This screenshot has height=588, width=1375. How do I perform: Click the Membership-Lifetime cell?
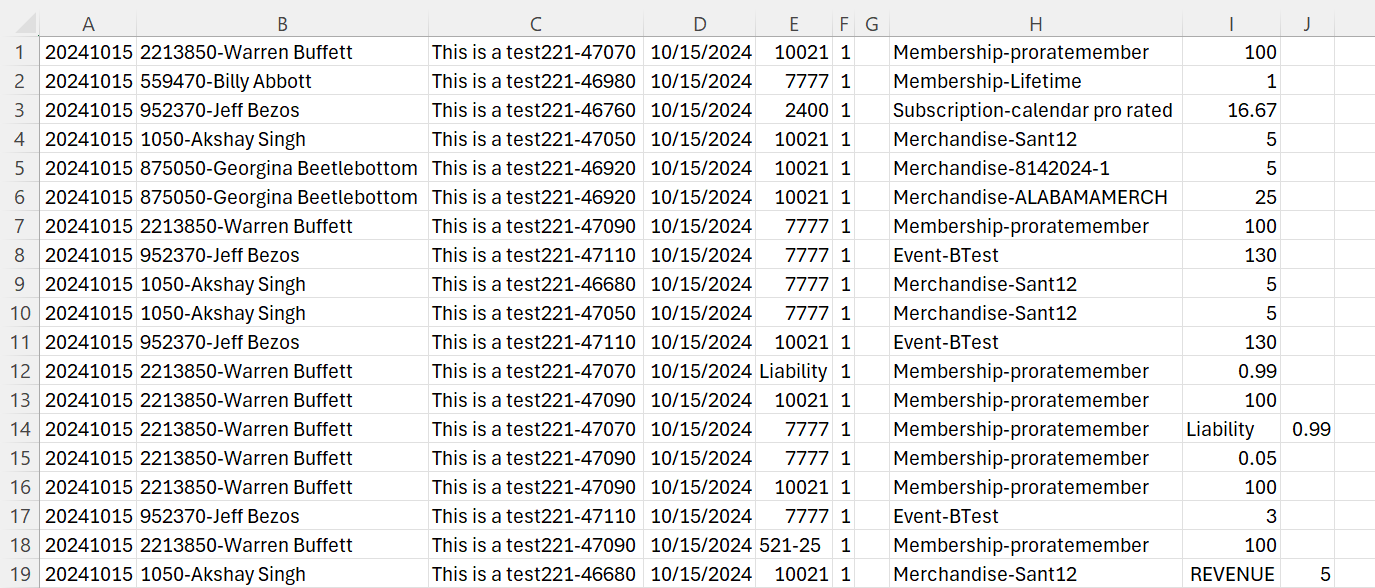click(x=1035, y=81)
